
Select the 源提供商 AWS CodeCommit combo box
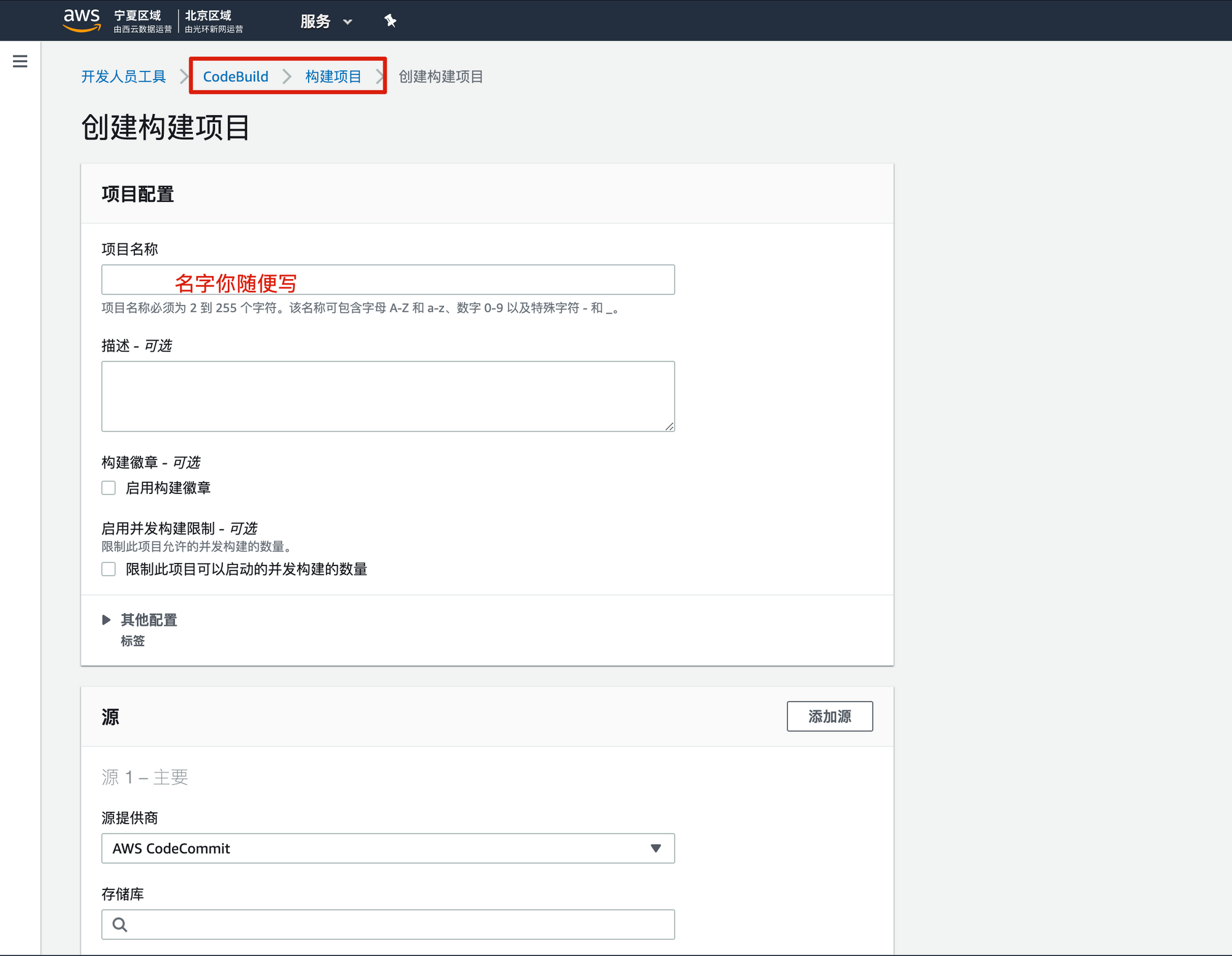pos(387,848)
